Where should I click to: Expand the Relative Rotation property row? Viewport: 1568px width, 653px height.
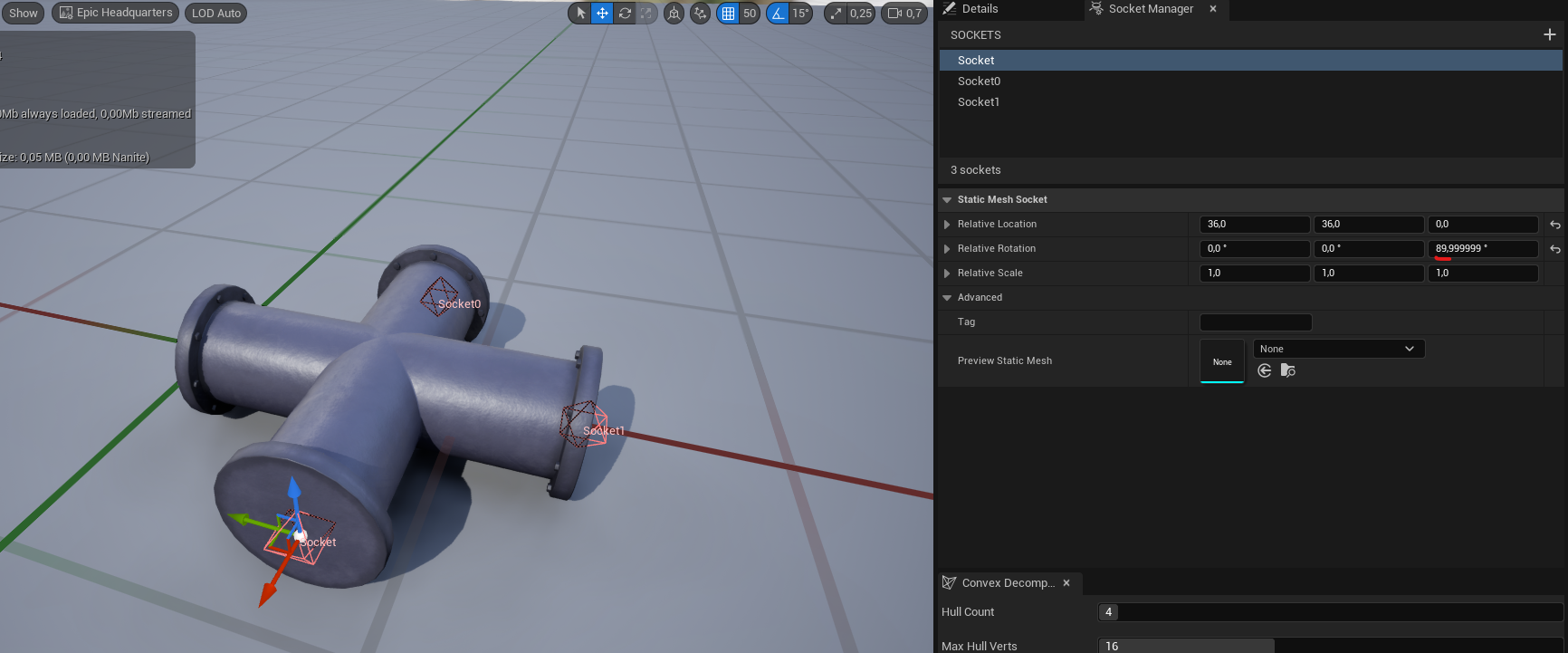947,248
